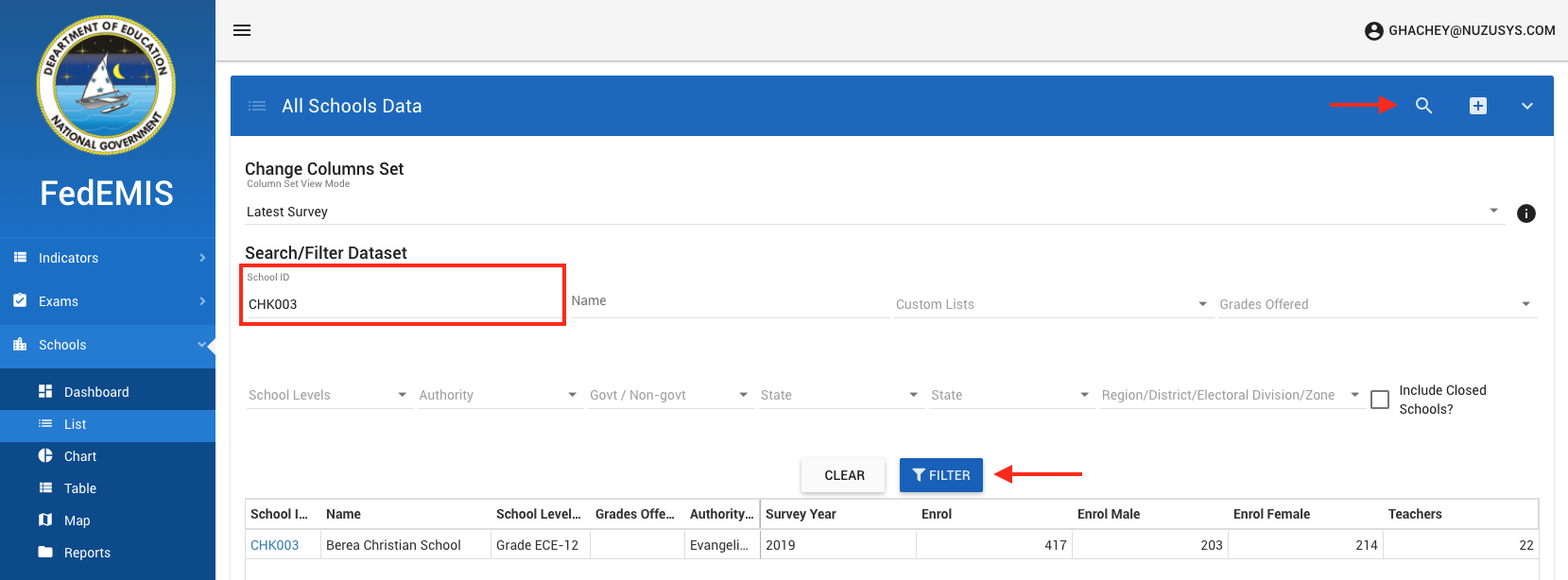Image resolution: width=1568 pixels, height=580 pixels.
Task: Click the info icon beside Latest Survey
Action: click(x=1525, y=213)
